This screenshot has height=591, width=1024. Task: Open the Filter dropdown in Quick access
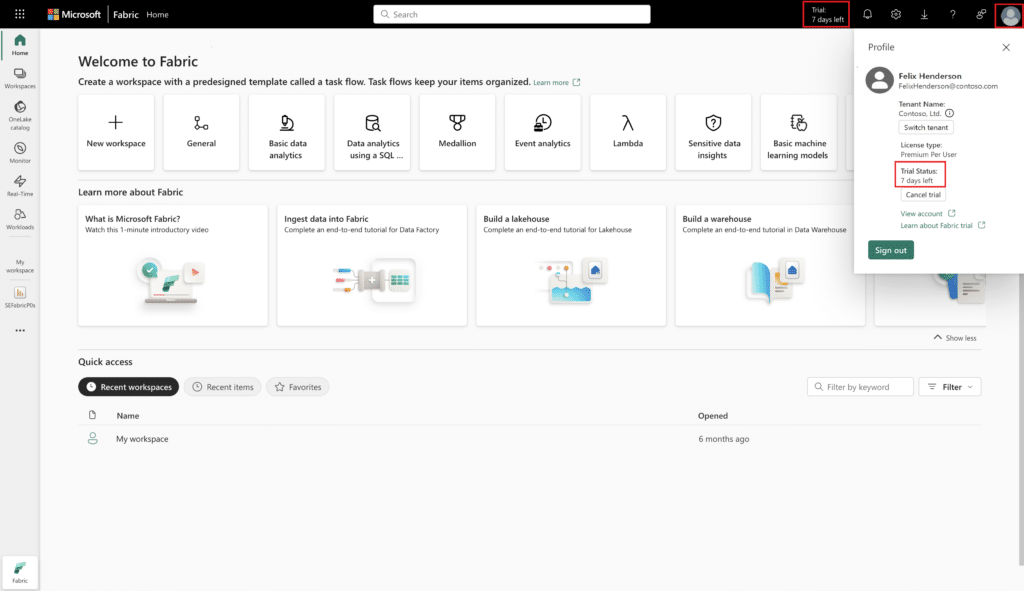pos(949,386)
